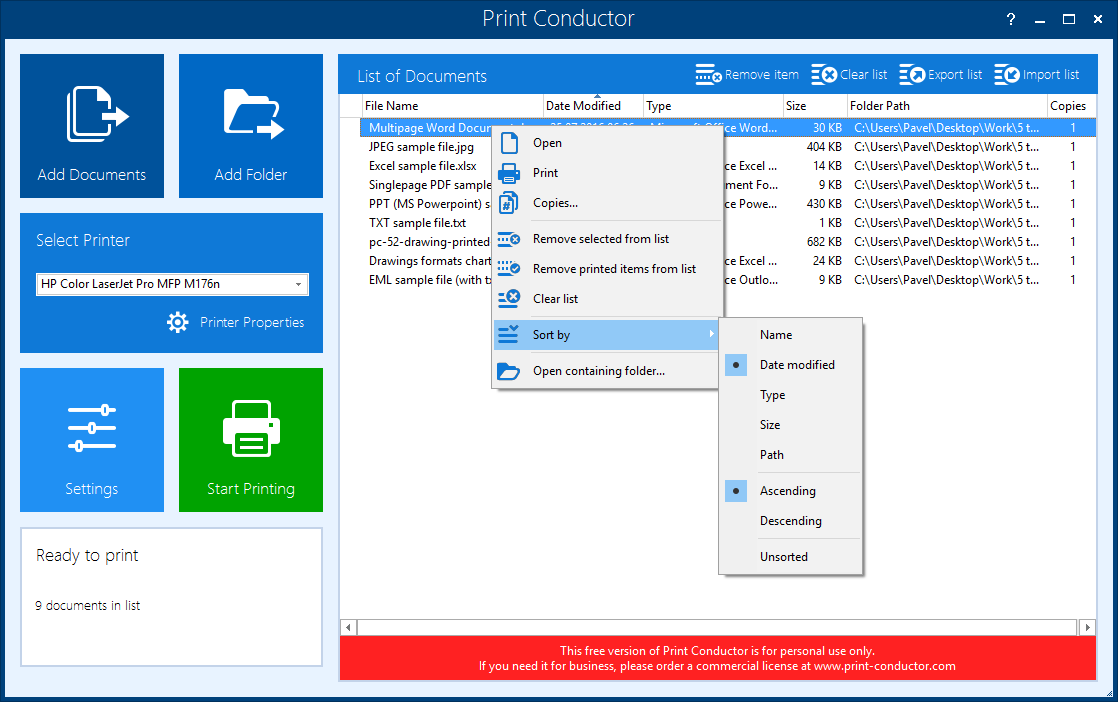This screenshot has height=702, width=1118.
Task: Click the Sort by icon in context menu
Action: [x=508, y=334]
